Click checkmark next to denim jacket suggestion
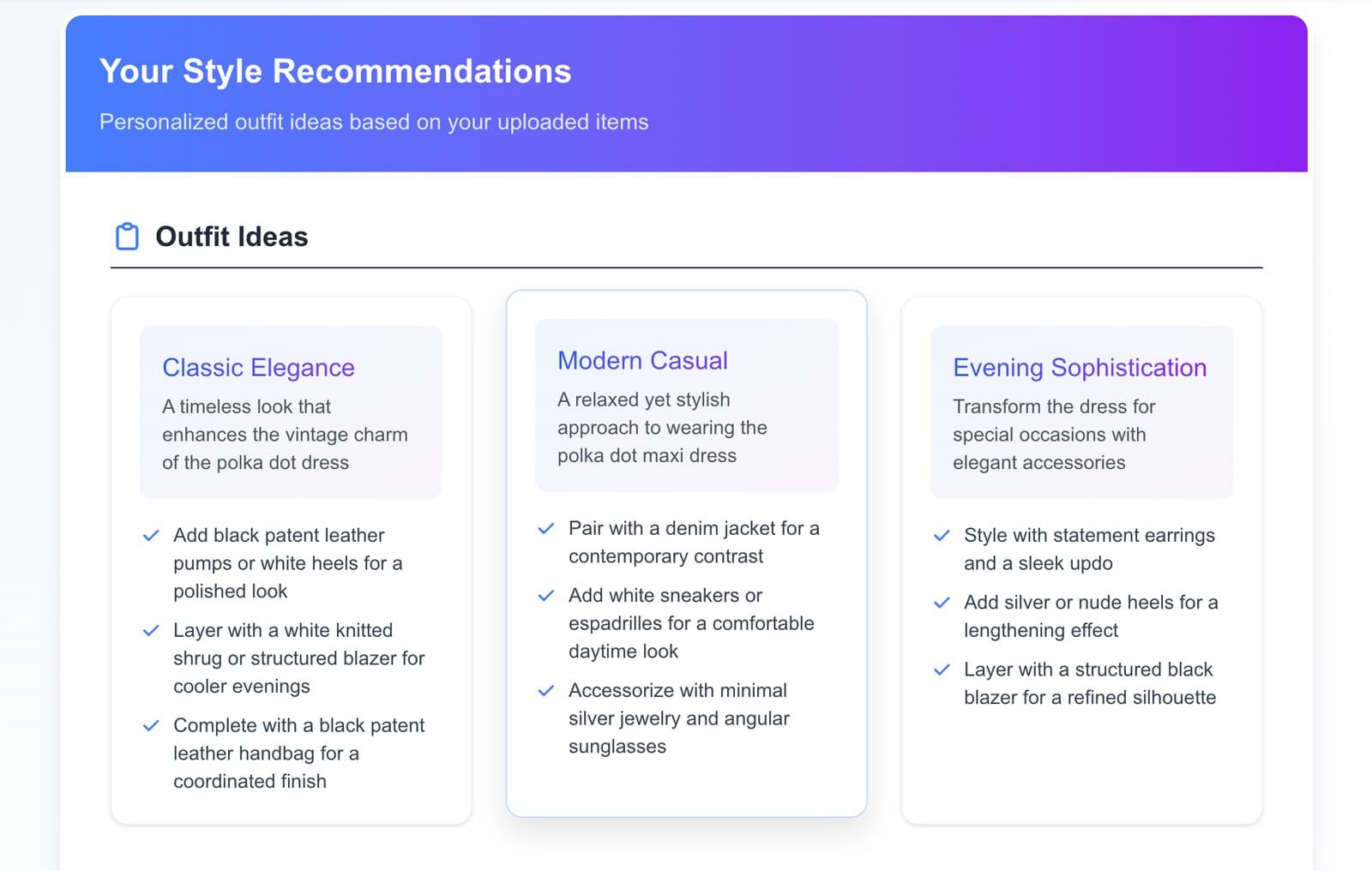This screenshot has width=1372, height=871. [x=546, y=529]
